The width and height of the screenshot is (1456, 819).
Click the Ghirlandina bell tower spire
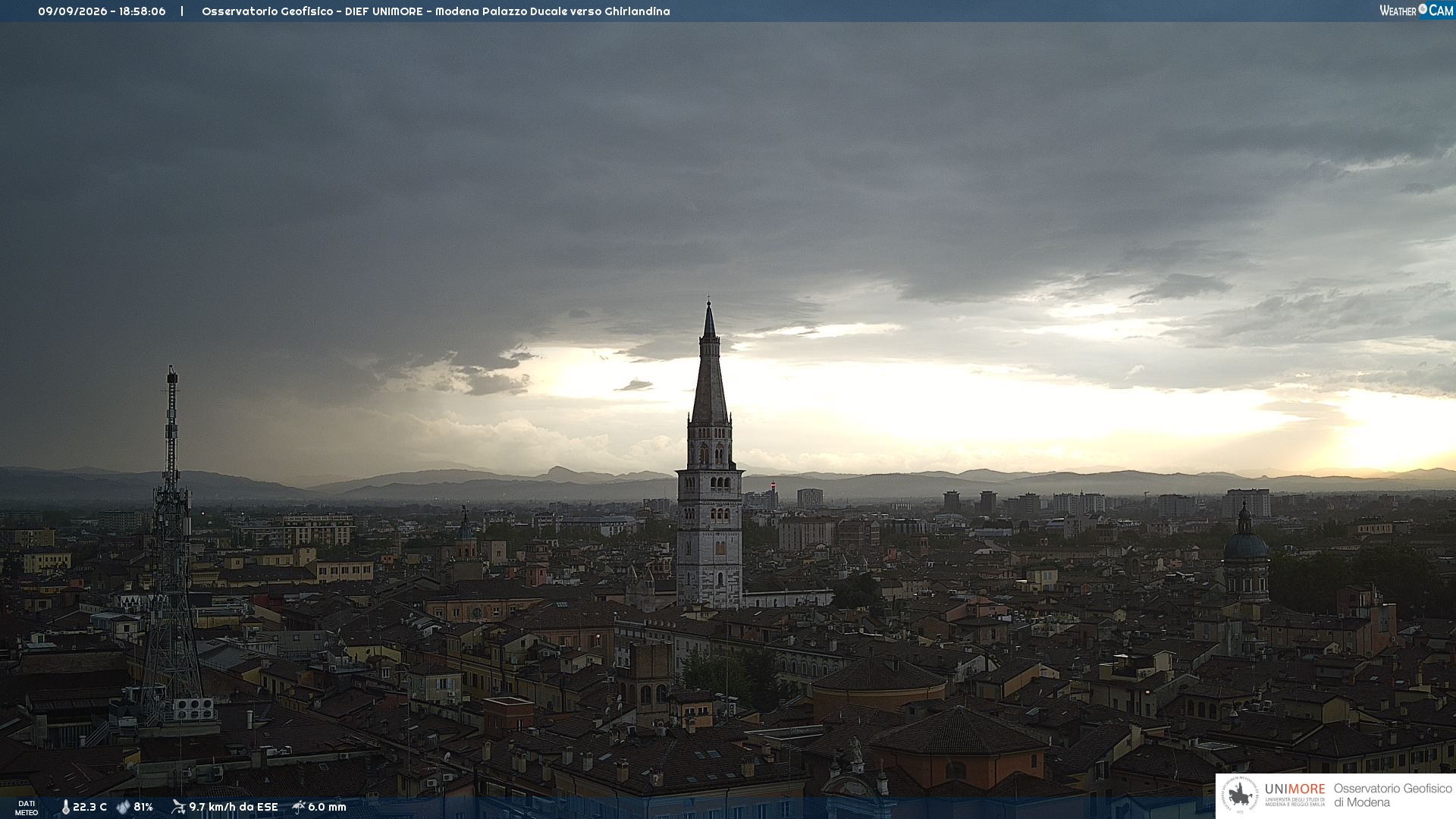pos(710,364)
